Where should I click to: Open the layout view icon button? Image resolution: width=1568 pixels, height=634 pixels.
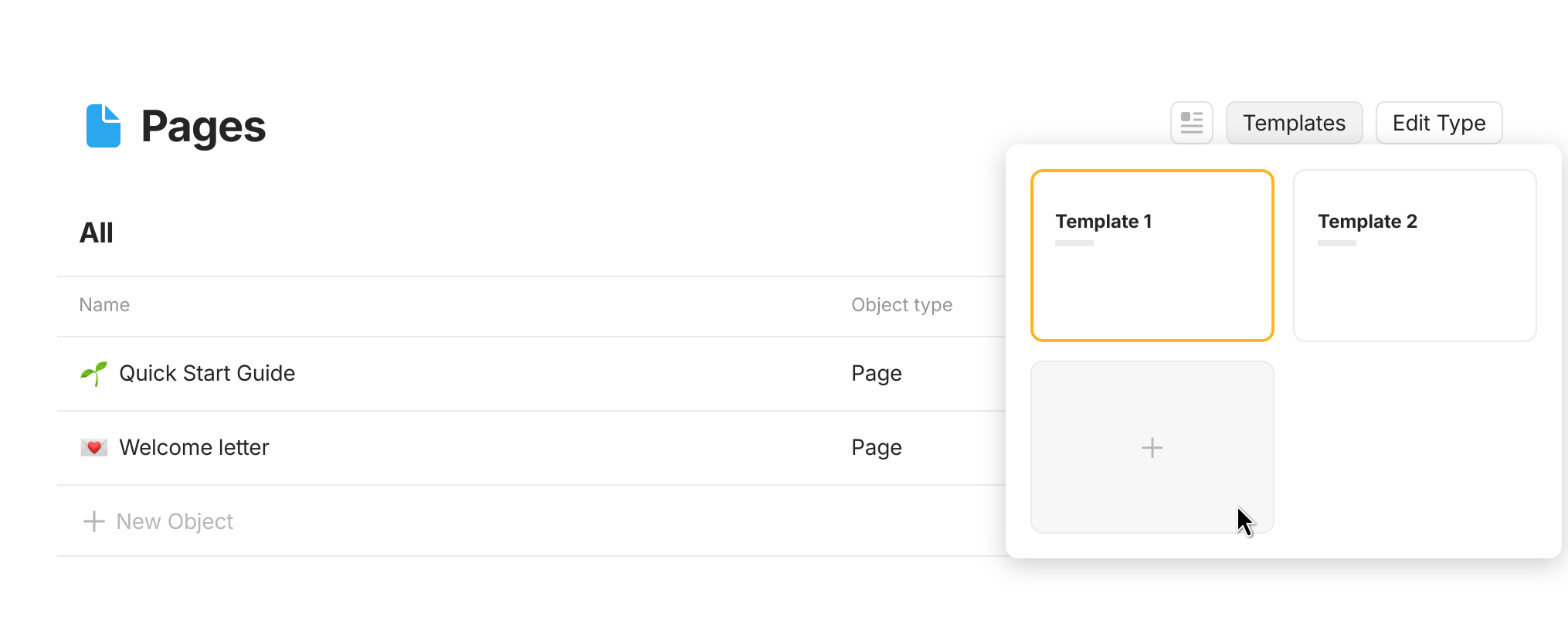pyautogui.click(x=1191, y=123)
